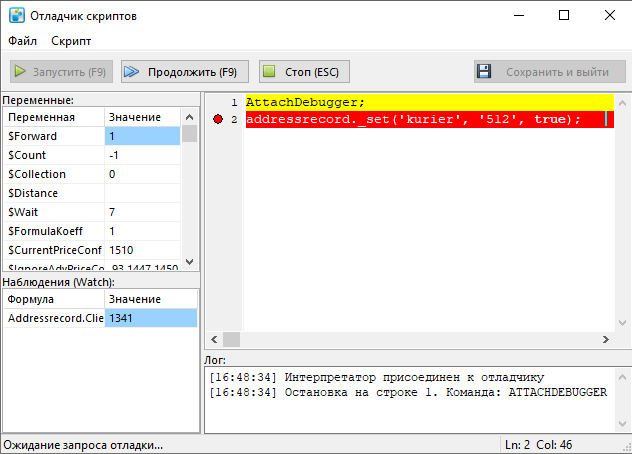Image resolution: width=632 pixels, height=454 pixels.
Task: Click the value 1341 in Watch panel
Action: coord(150,318)
